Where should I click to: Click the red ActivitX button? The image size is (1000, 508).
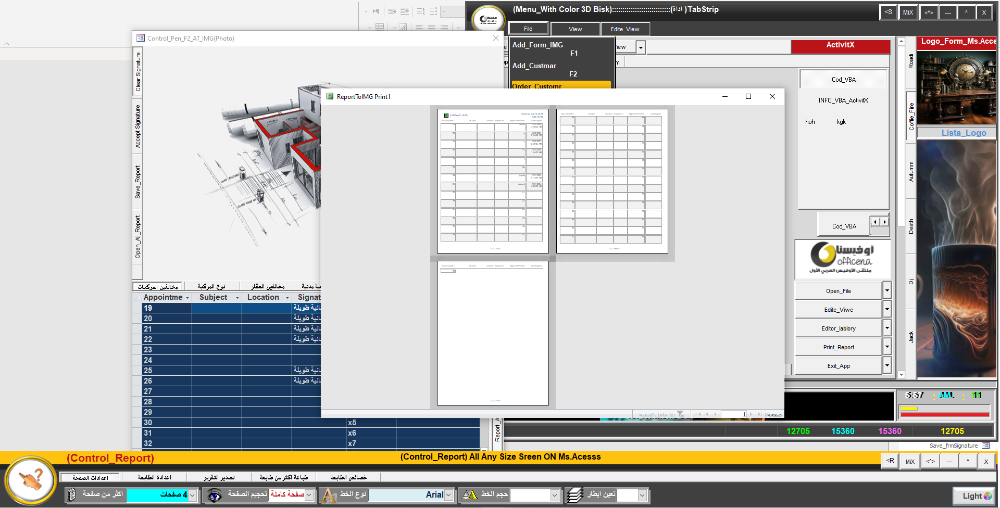pos(841,45)
